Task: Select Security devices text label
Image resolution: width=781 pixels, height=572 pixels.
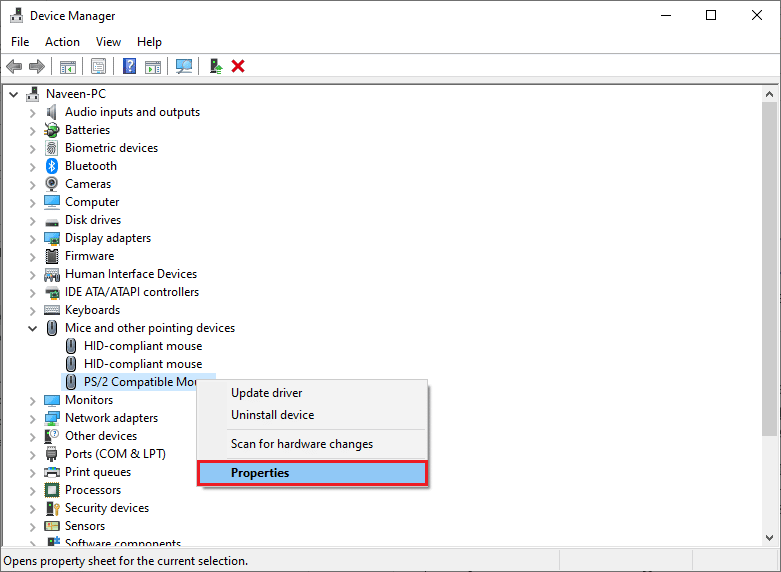Action: click(107, 508)
